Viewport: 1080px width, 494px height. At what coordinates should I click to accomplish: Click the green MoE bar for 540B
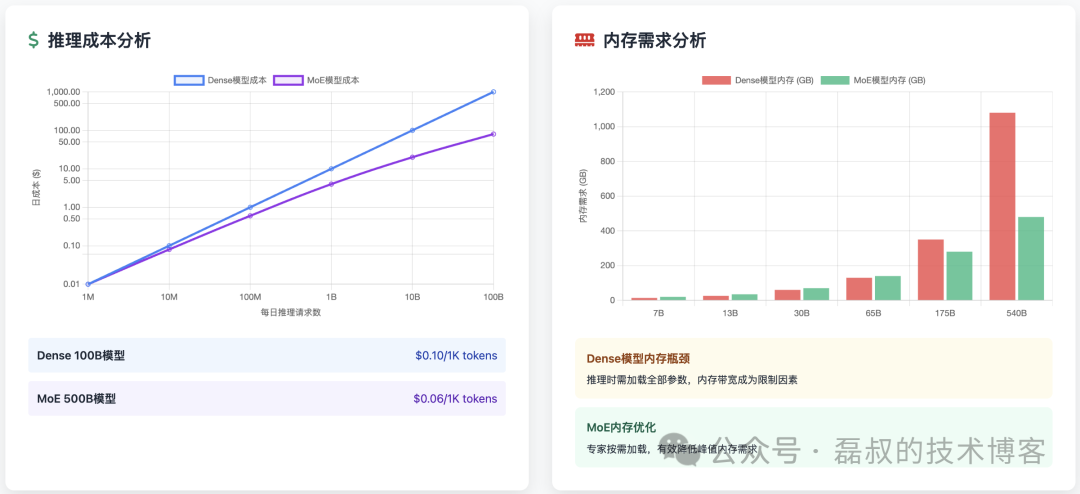pos(1031,258)
